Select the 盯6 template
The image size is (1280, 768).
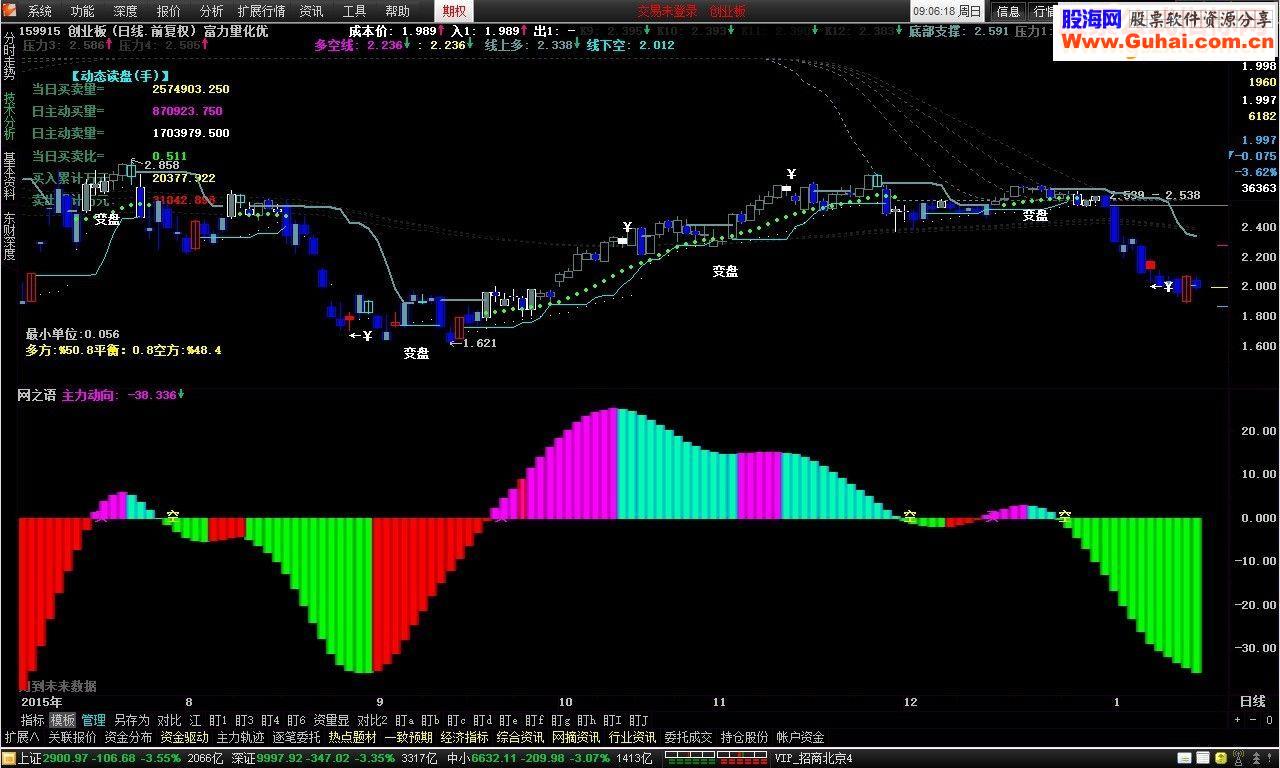(296, 720)
